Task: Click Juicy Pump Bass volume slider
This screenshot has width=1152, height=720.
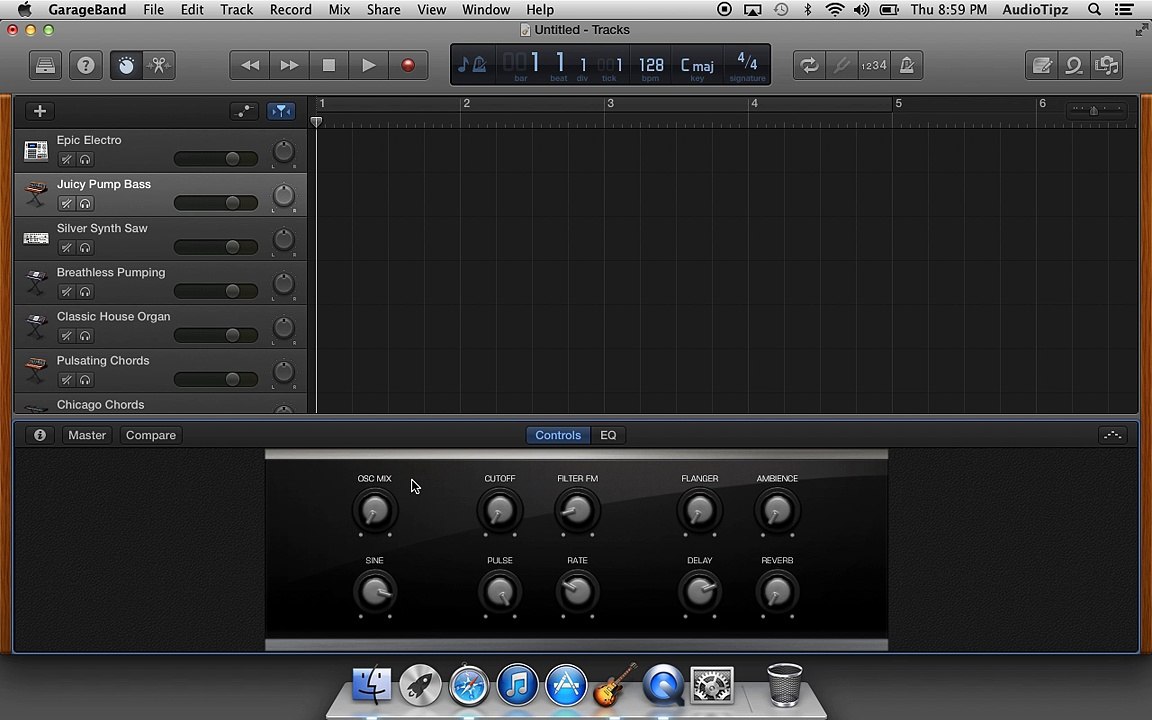Action: click(216, 203)
